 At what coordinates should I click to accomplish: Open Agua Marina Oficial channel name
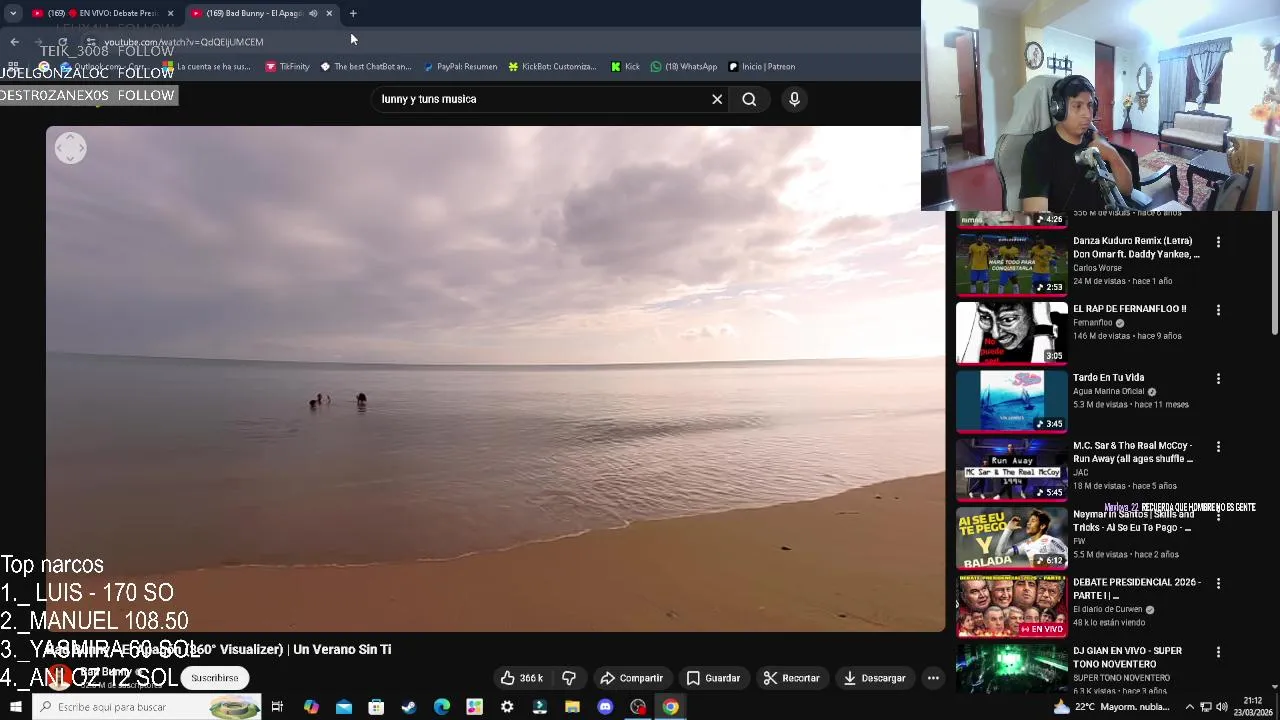[x=1108, y=391]
